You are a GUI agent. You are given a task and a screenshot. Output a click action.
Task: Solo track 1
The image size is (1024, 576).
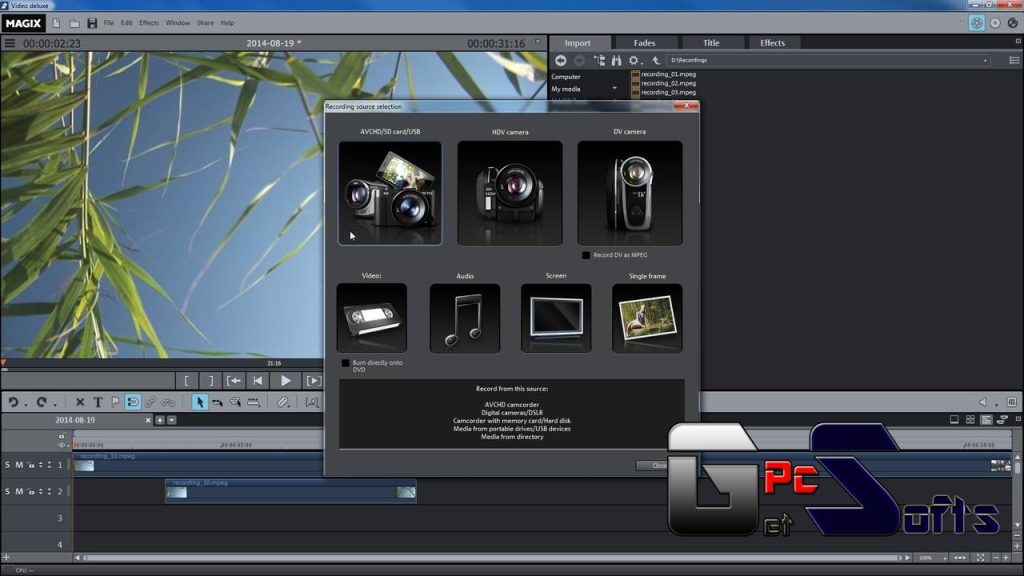pos(7,465)
